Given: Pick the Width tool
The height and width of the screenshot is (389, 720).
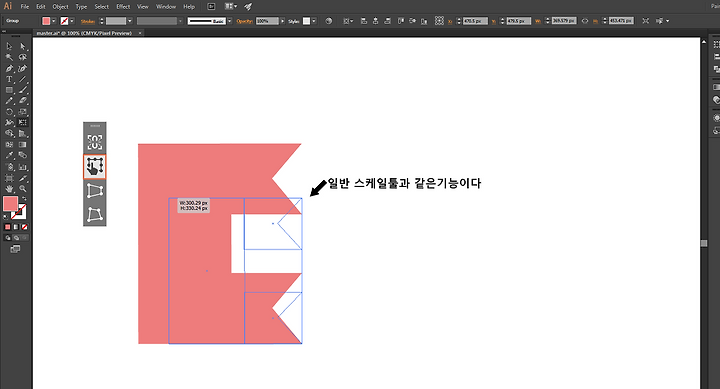Looking at the screenshot, I should [9, 123].
